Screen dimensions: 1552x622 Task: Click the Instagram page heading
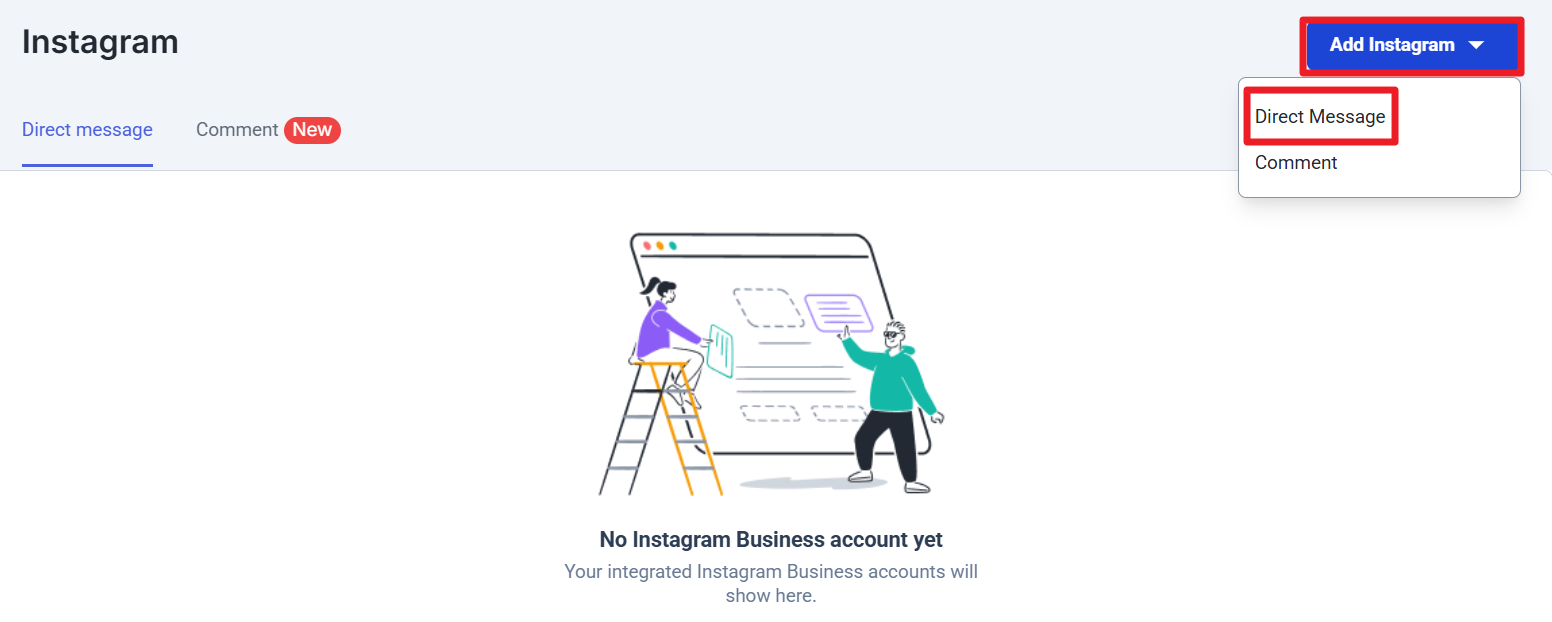[100, 42]
